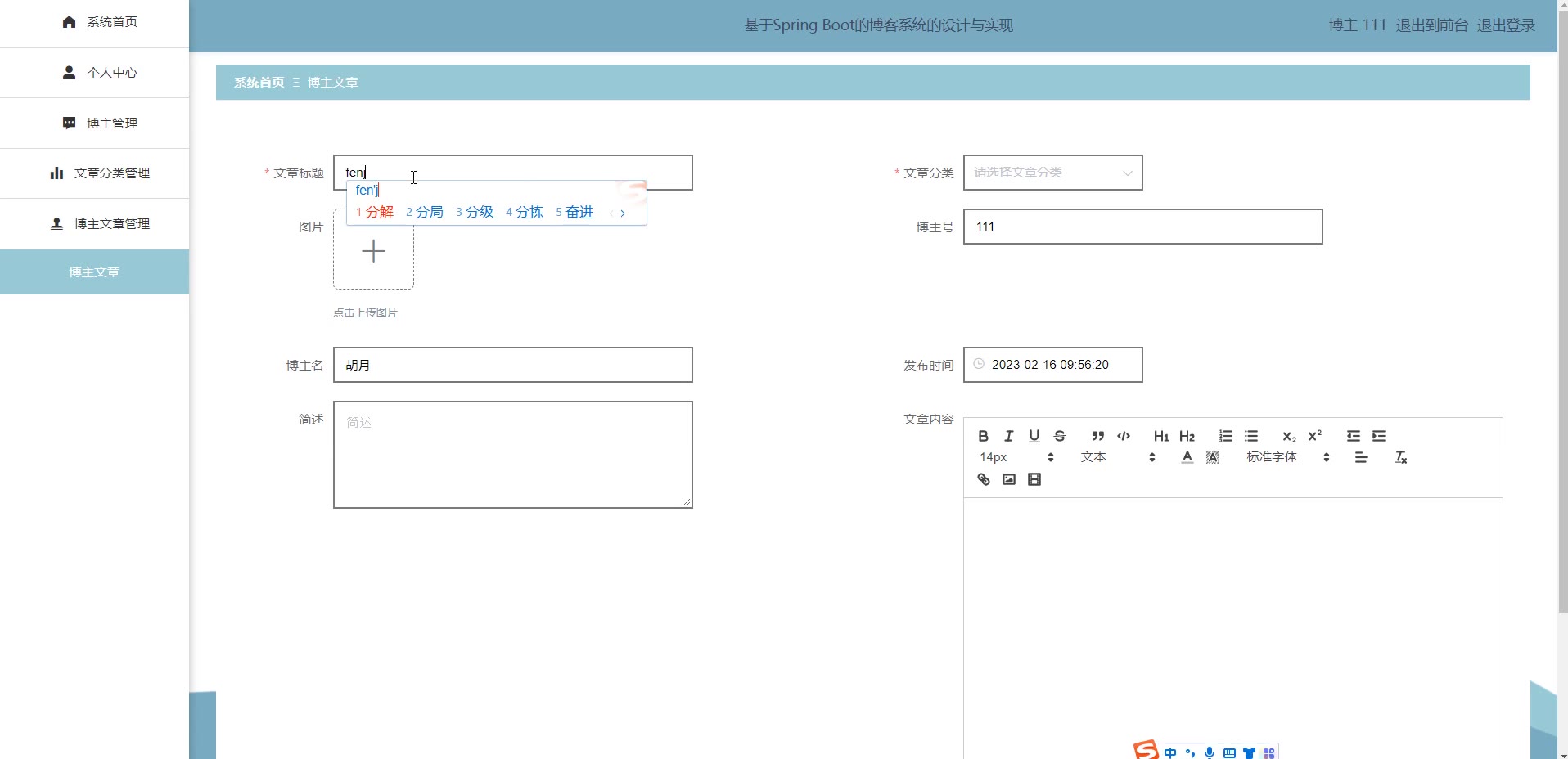Screen dimensions: 1568x759
Task: Switch Sogou input between Chinese and English
Action: coord(1170,752)
